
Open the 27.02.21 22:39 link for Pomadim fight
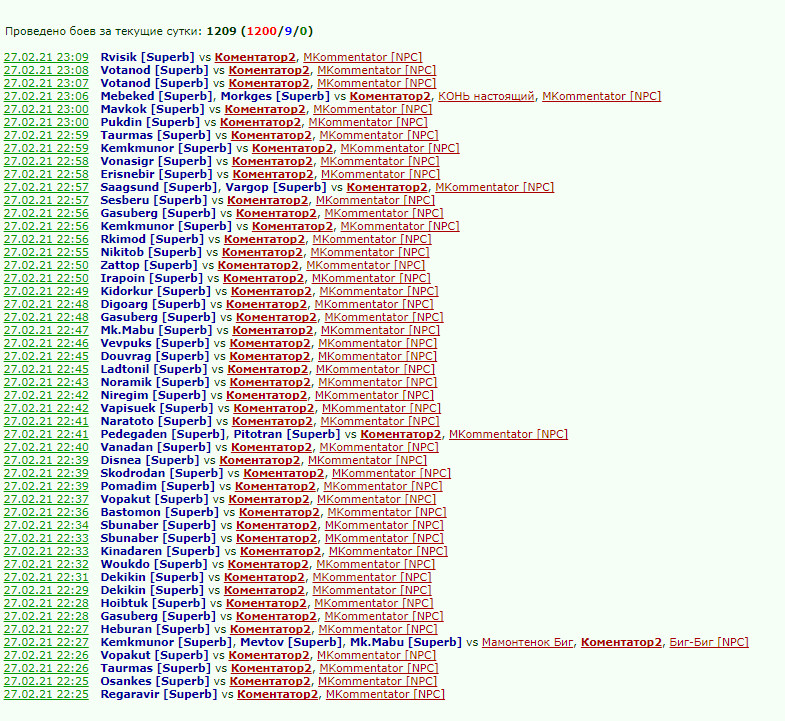46,487
